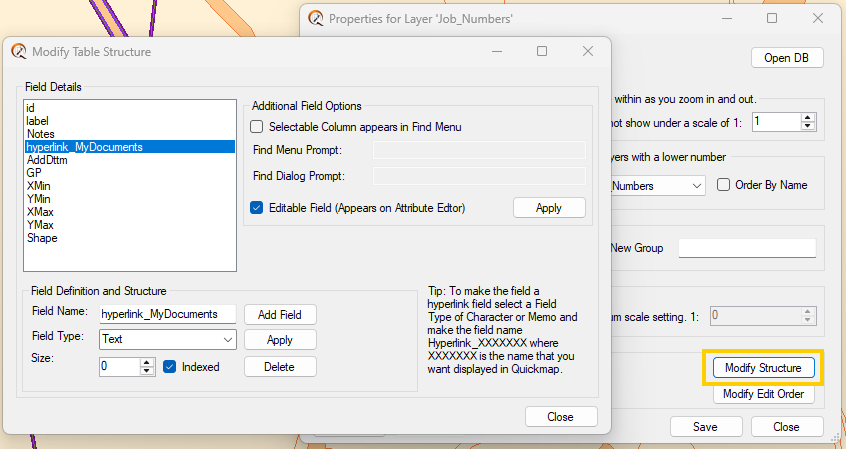Uncheck the Indexed checkbox
The height and width of the screenshot is (449, 846).
[170, 367]
